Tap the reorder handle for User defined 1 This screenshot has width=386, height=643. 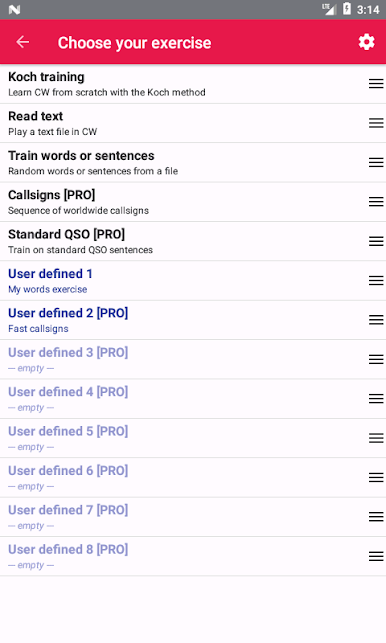point(376,280)
